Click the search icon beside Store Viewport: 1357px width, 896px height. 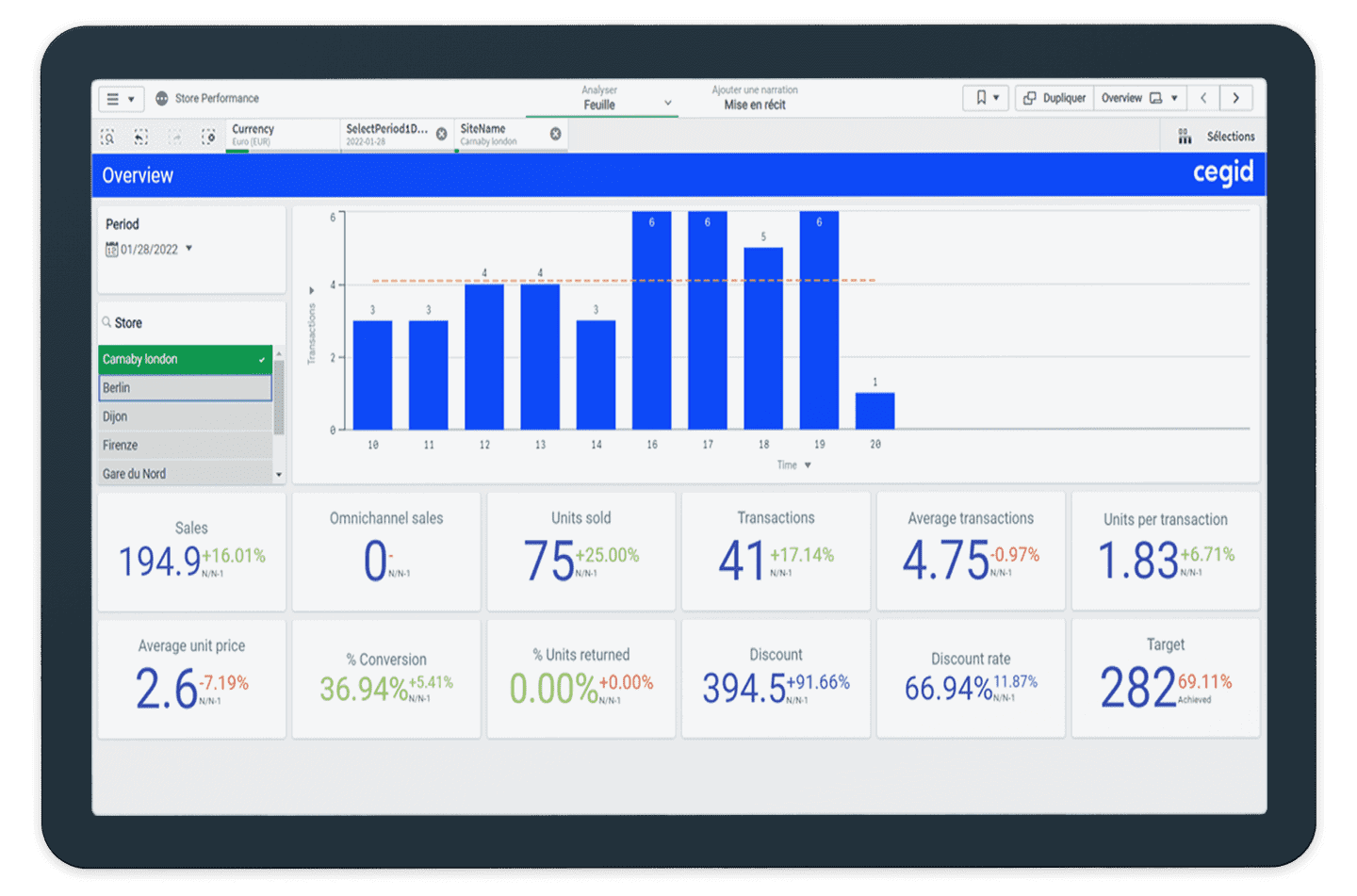tap(106, 322)
